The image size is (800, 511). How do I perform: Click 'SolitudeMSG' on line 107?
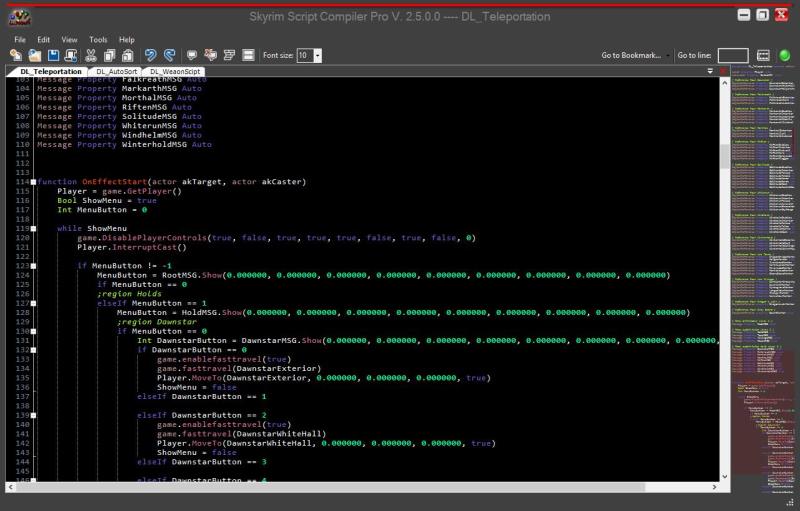click(149, 116)
